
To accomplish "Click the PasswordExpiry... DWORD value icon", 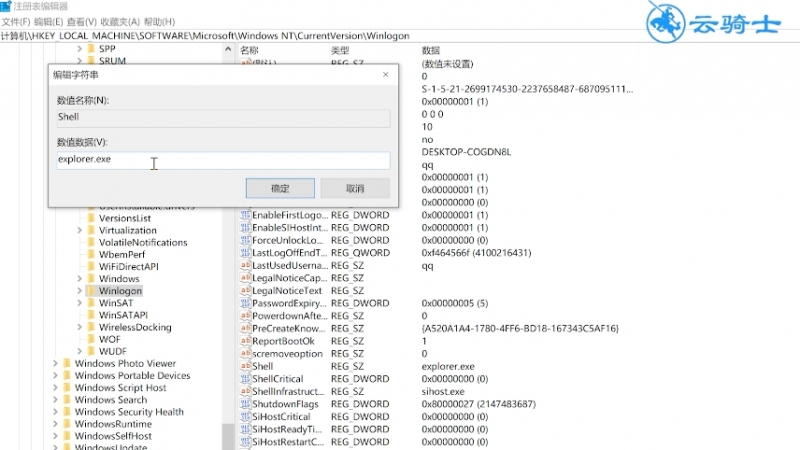I will point(245,303).
